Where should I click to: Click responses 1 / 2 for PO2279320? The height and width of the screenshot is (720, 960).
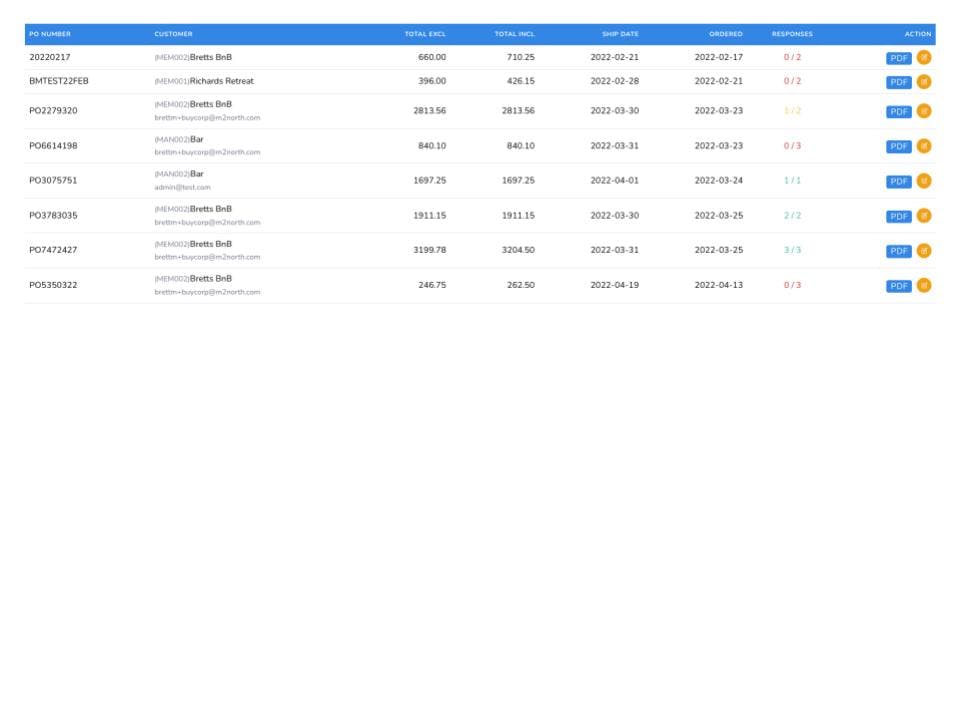point(792,111)
